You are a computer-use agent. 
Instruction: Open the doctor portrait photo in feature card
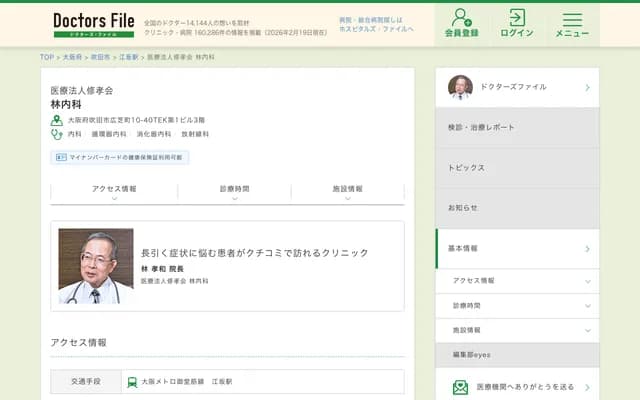(x=96, y=266)
